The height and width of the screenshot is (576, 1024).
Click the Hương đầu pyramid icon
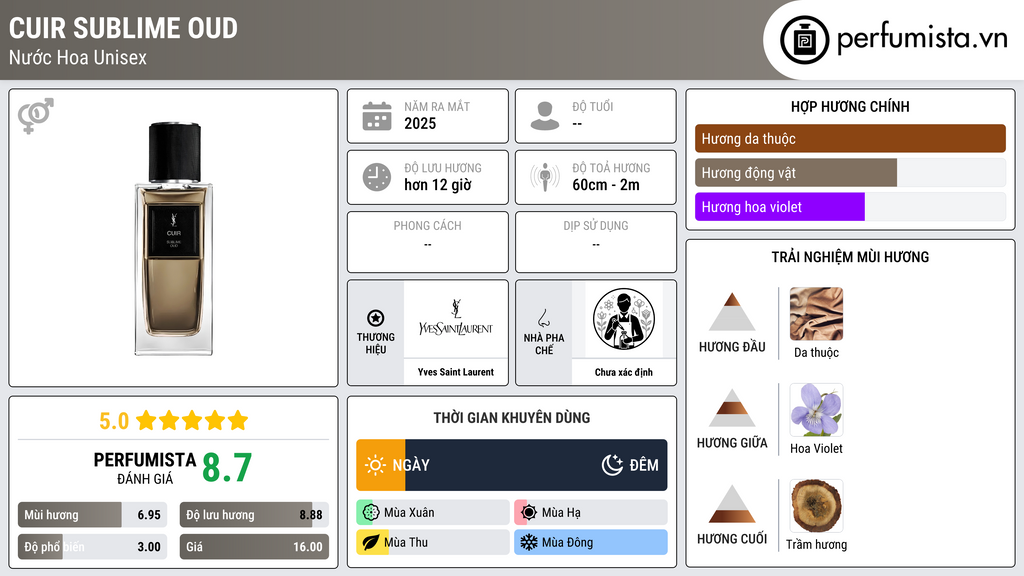pos(732,312)
